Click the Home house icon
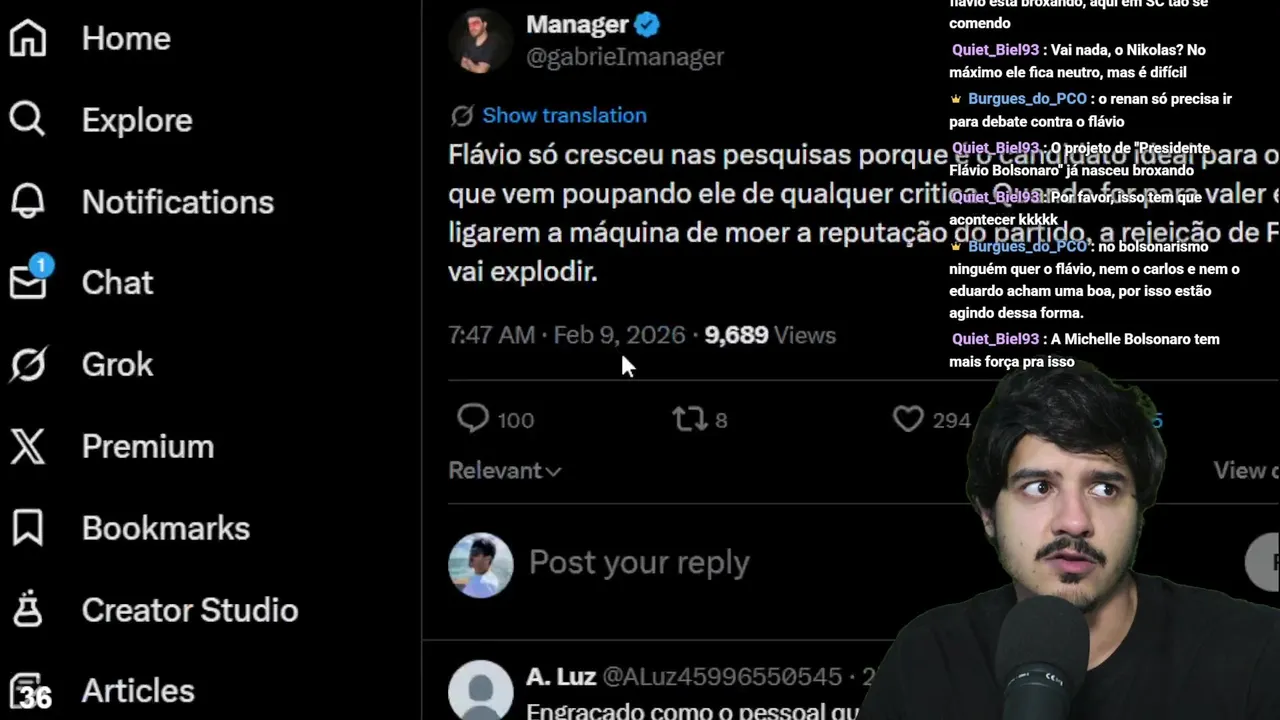This screenshot has height=720, width=1280. pyautogui.click(x=28, y=38)
